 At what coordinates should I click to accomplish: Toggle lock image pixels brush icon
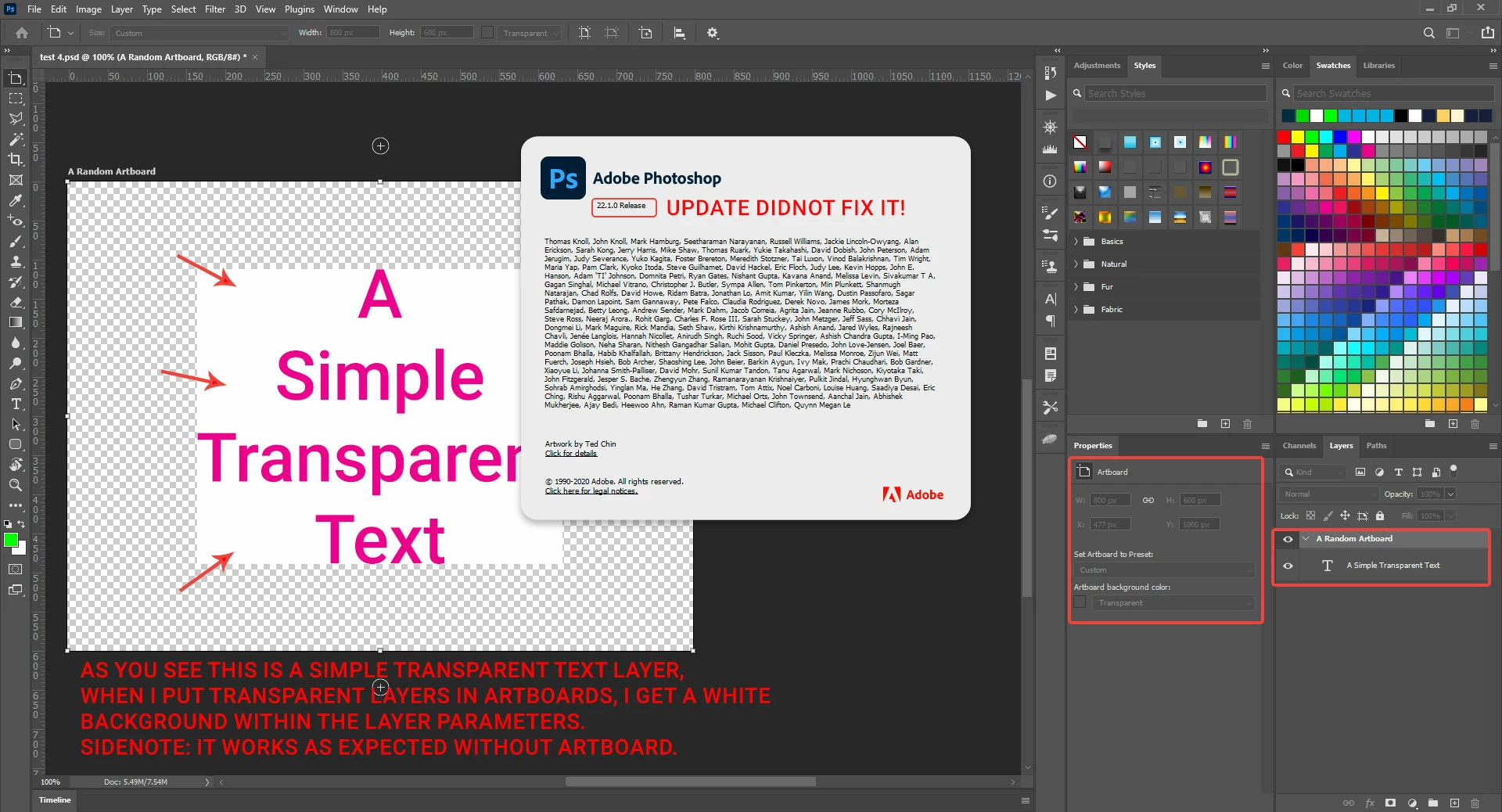1328,516
